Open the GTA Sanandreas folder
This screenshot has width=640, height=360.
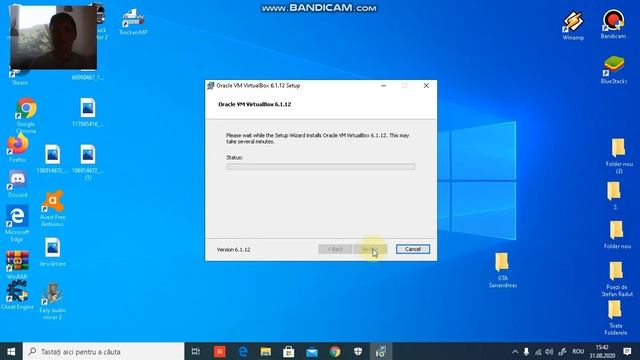tap(502, 270)
